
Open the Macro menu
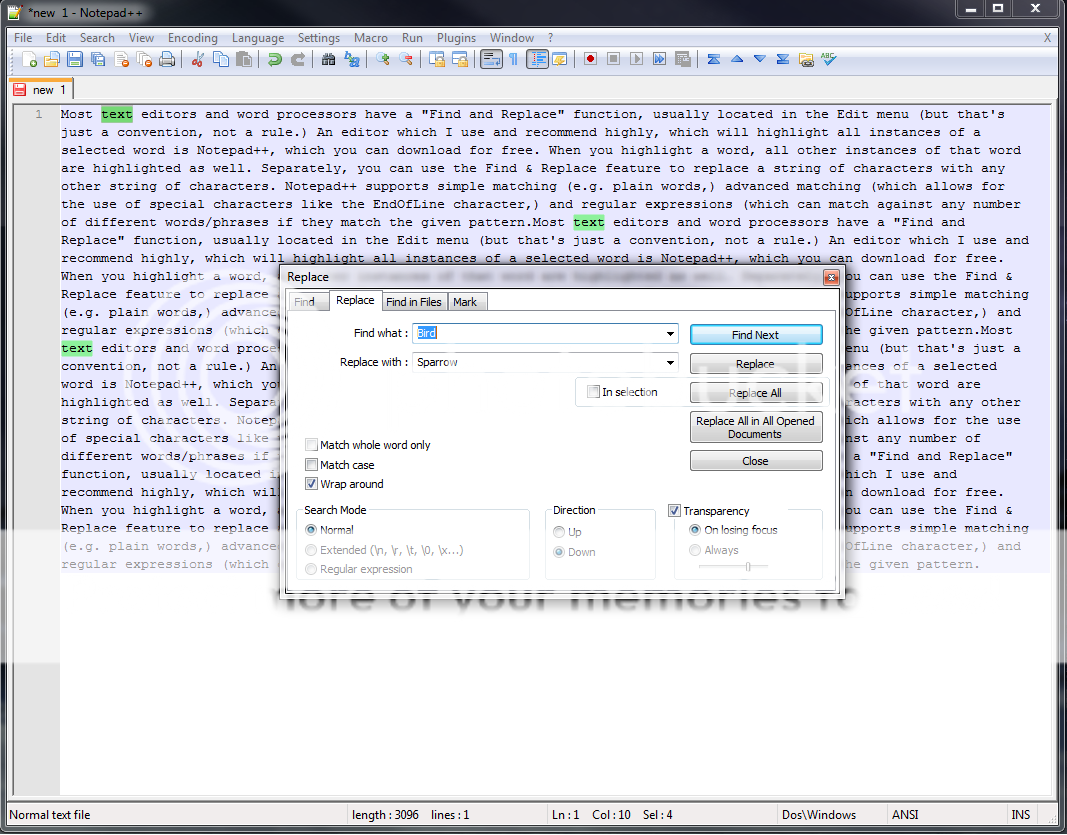click(x=371, y=38)
